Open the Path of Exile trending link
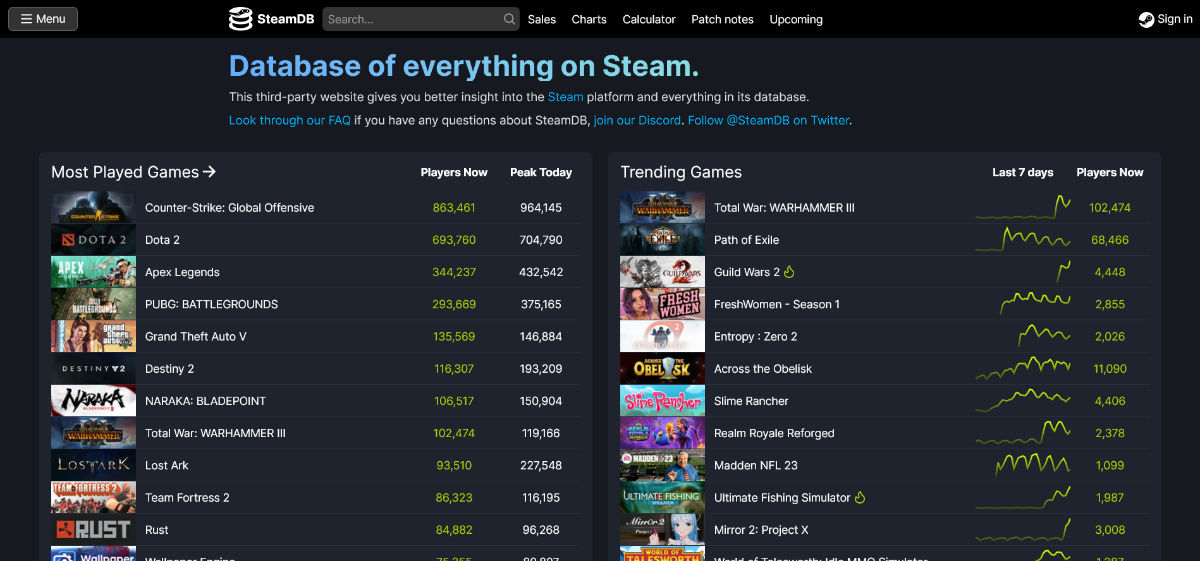The image size is (1200, 561). click(x=746, y=240)
